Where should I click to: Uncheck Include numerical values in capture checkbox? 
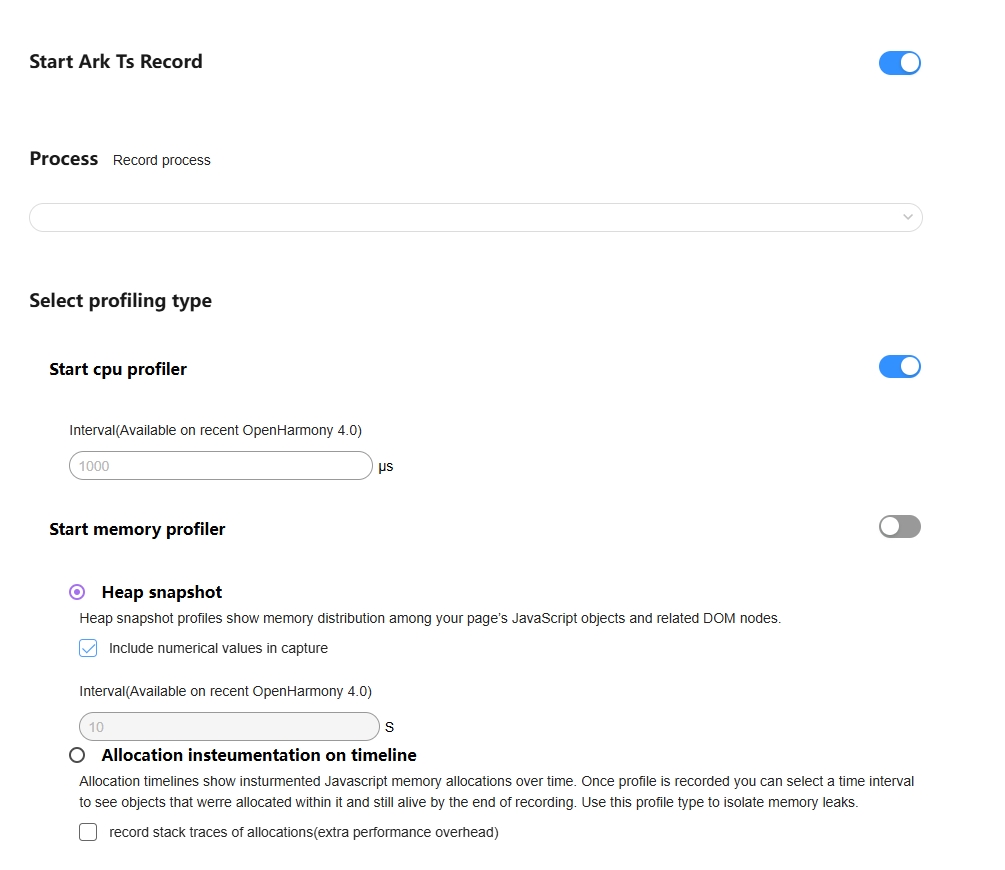88,648
